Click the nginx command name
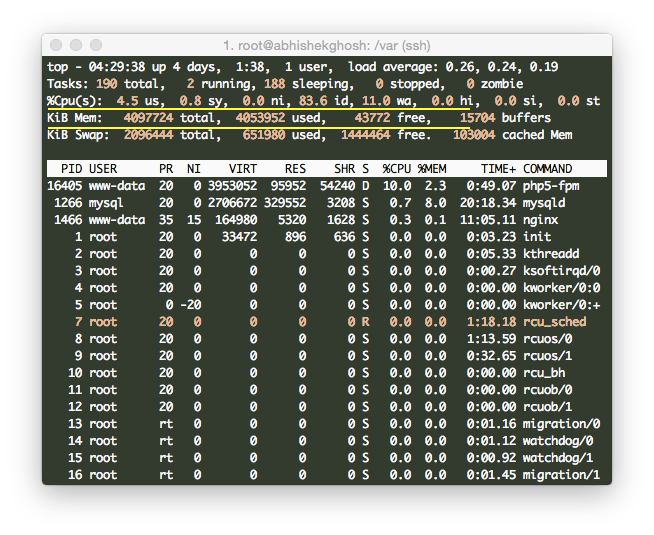Screen dimensions: 654x535 [541, 220]
